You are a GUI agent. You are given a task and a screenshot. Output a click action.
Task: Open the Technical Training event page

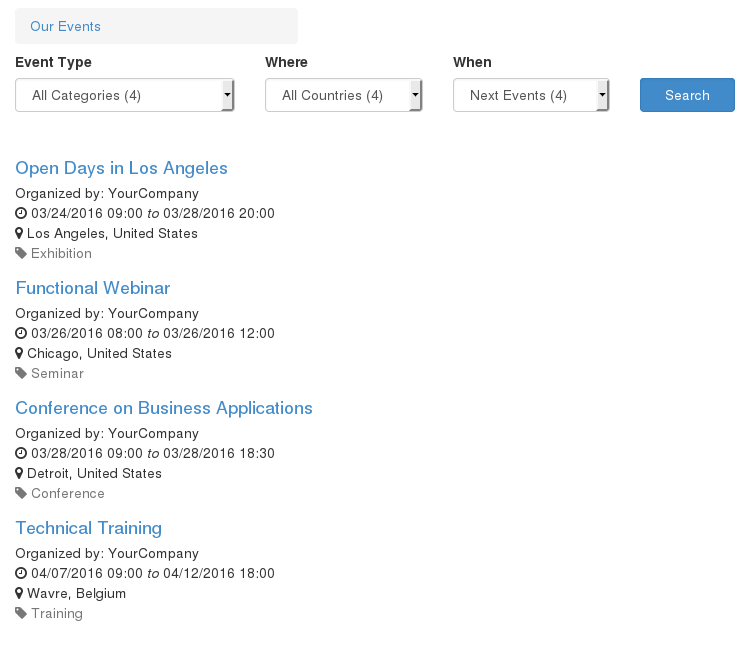click(88, 528)
